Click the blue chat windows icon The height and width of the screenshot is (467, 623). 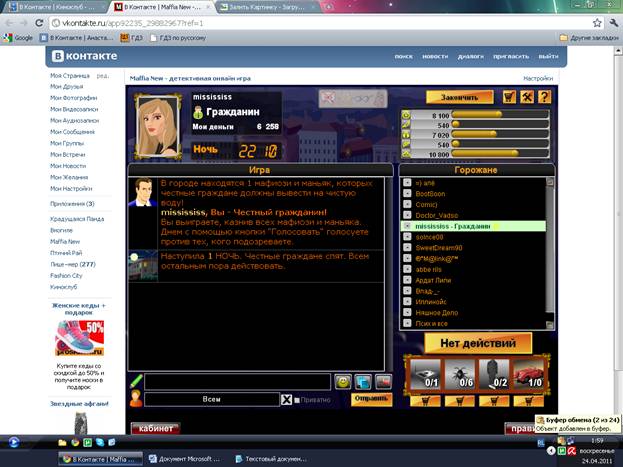(363, 382)
